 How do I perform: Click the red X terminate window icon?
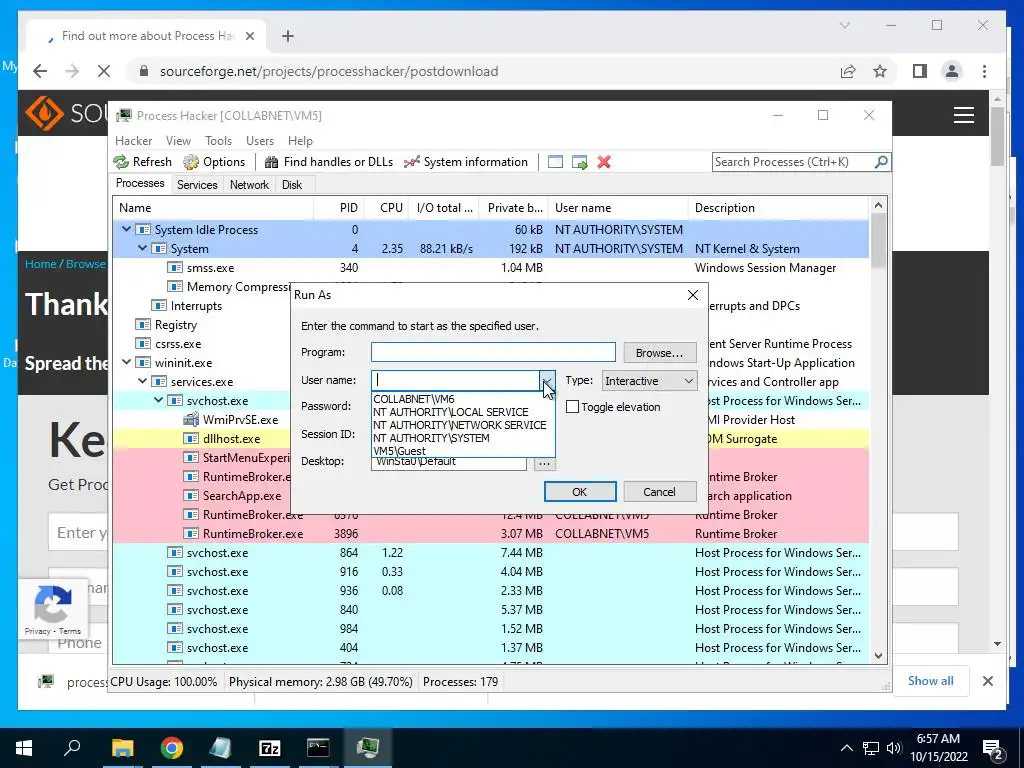click(604, 162)
